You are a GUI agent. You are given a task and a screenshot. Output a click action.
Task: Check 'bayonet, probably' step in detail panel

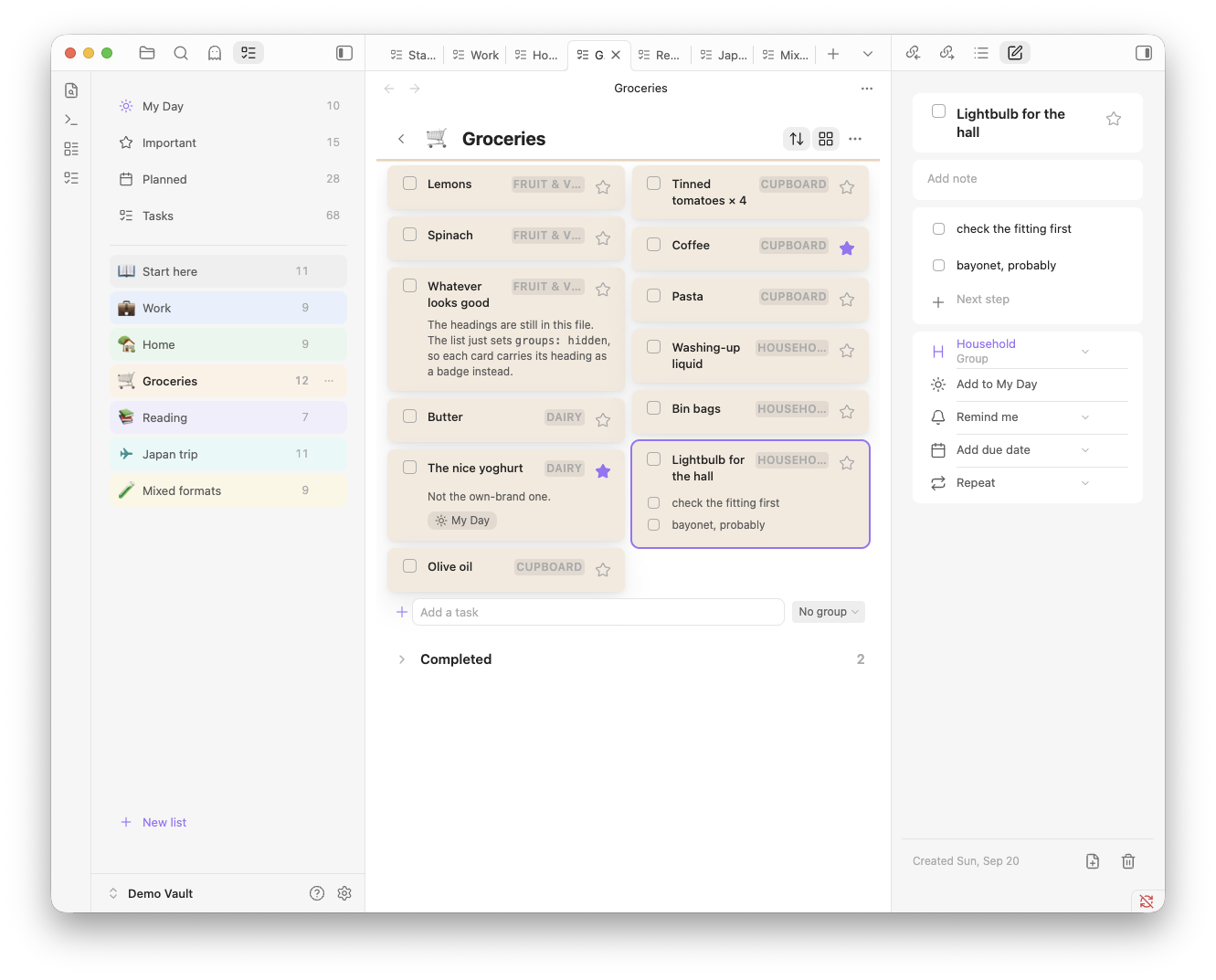pyautogui.click(x=938, y=266)
